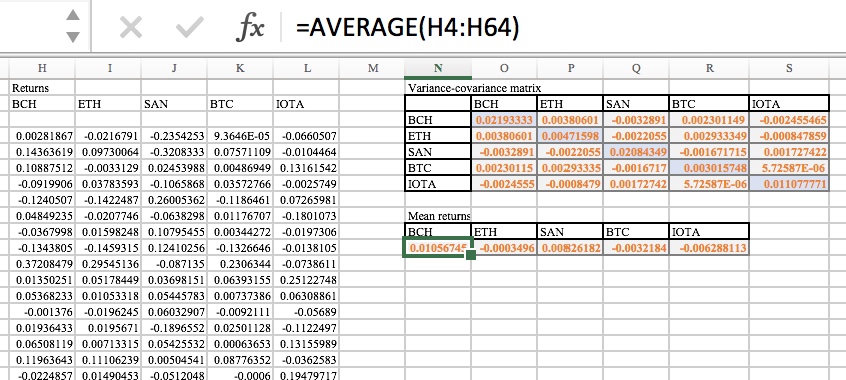Screen dimensions: 846x380
Task: Click SAN variance cell 0.02084349
Action: (x=636, y=152)
